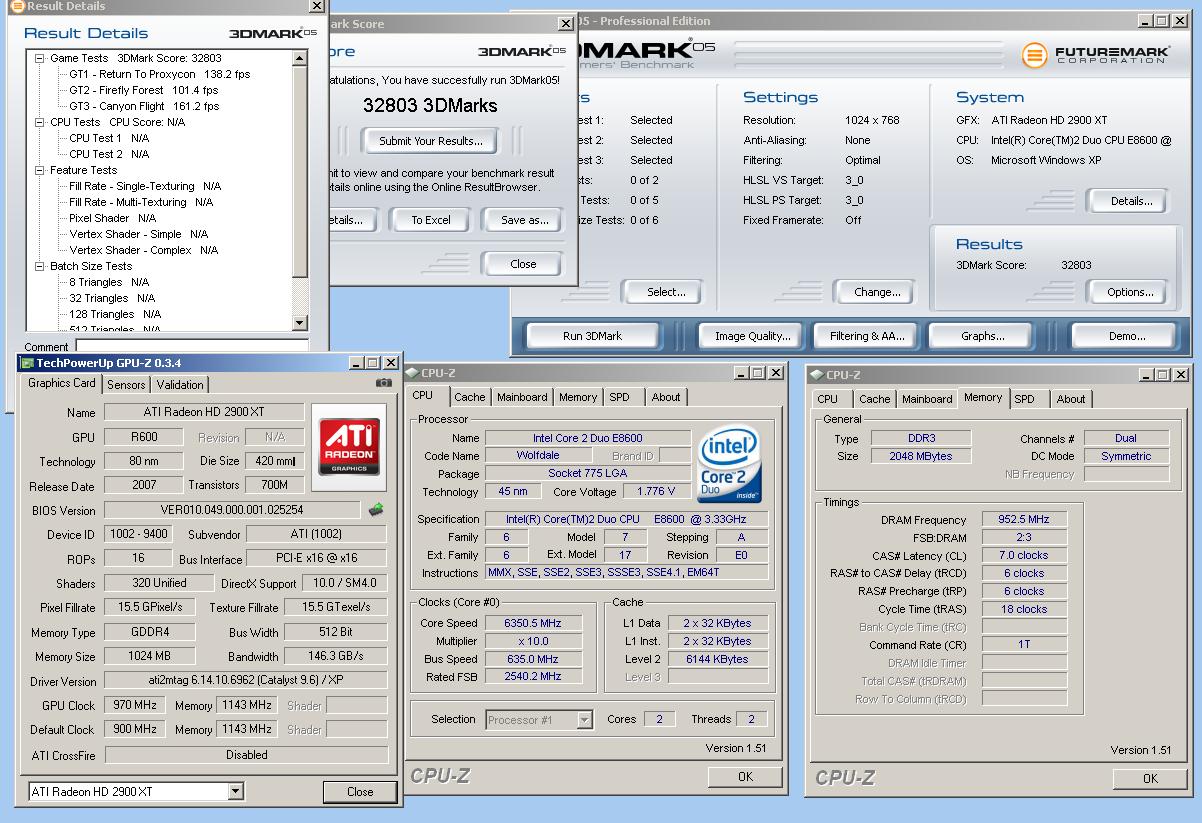Select the CPU Test 1 row
This screenshot has height=823, width=1202.
109,138
